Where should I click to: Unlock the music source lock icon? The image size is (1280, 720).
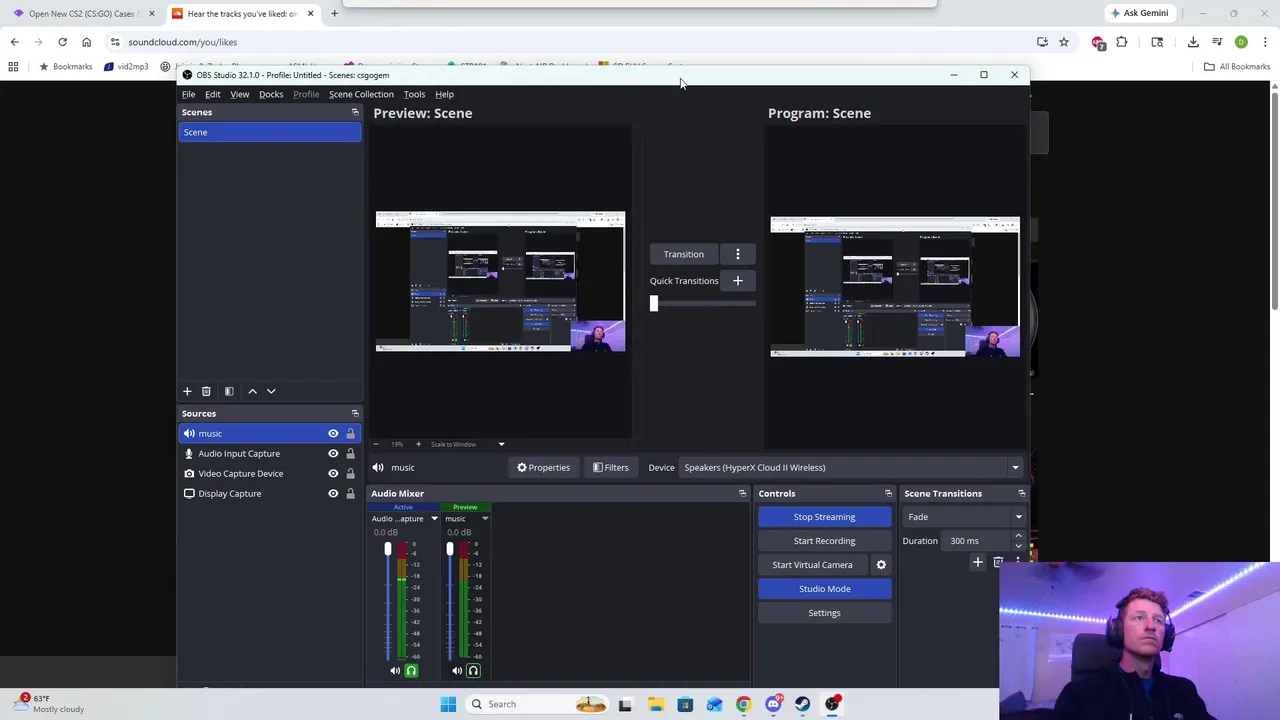coord(350,434)
